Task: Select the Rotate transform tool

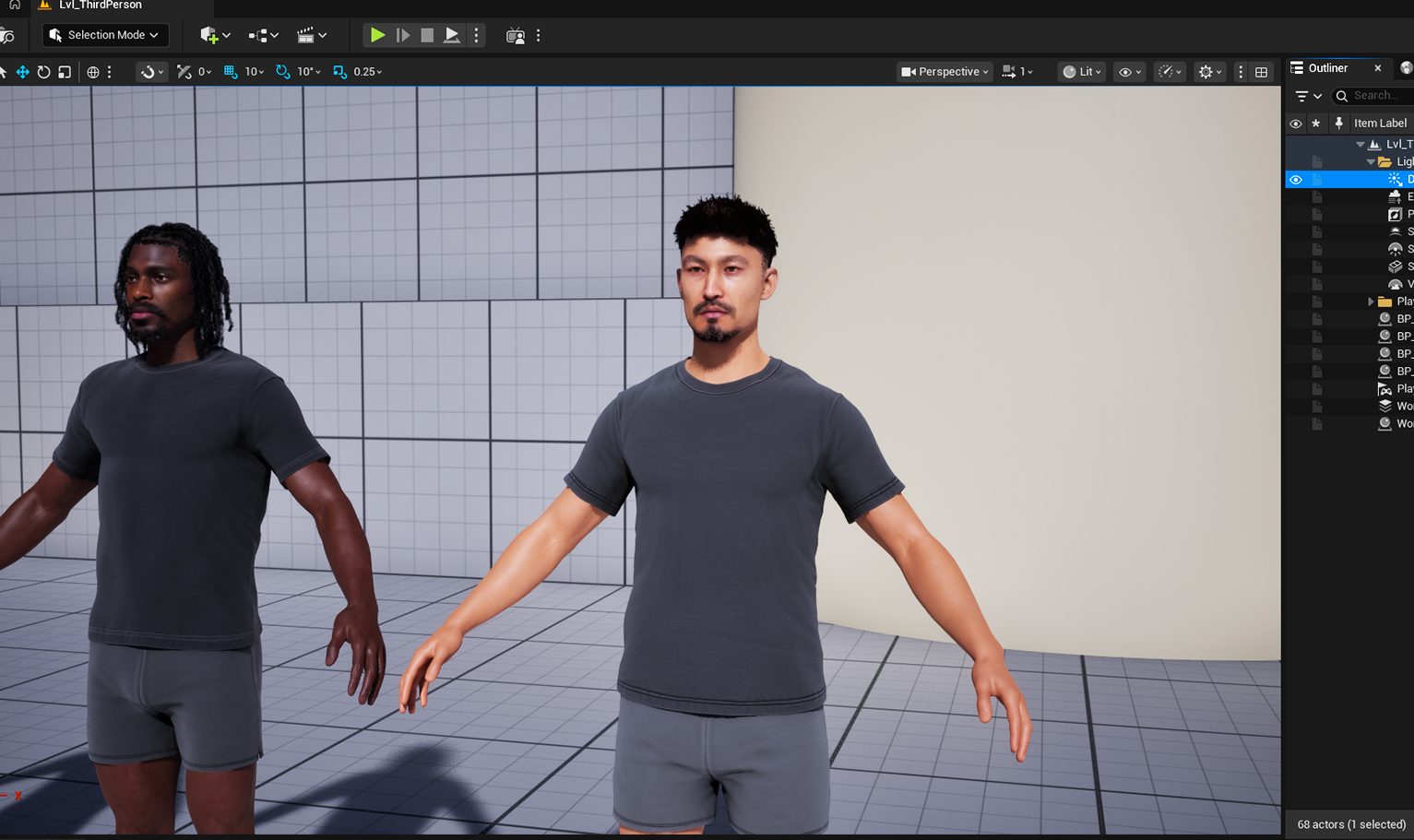Action: coord(43,71)
